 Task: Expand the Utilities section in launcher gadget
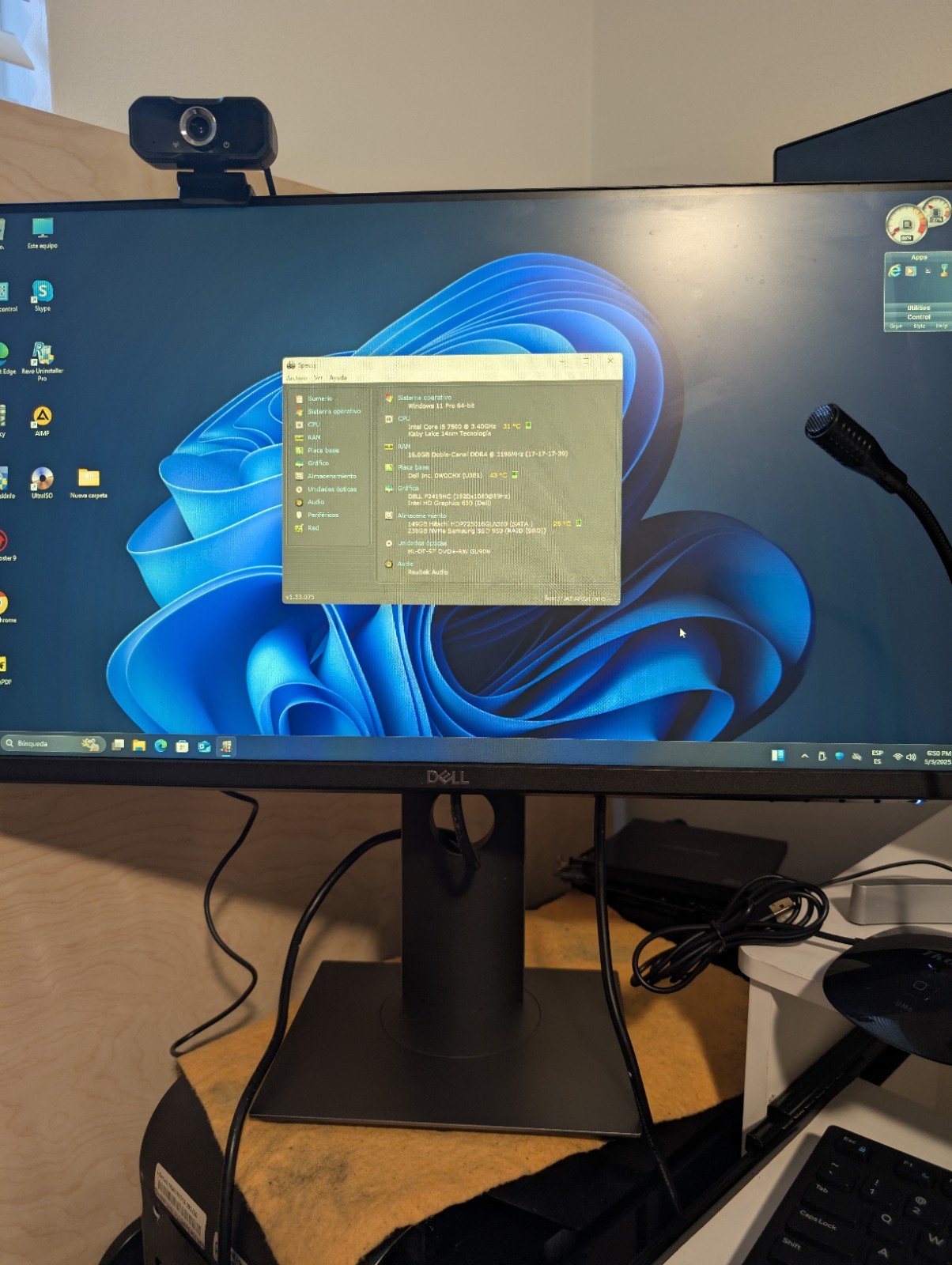[918, 308]
